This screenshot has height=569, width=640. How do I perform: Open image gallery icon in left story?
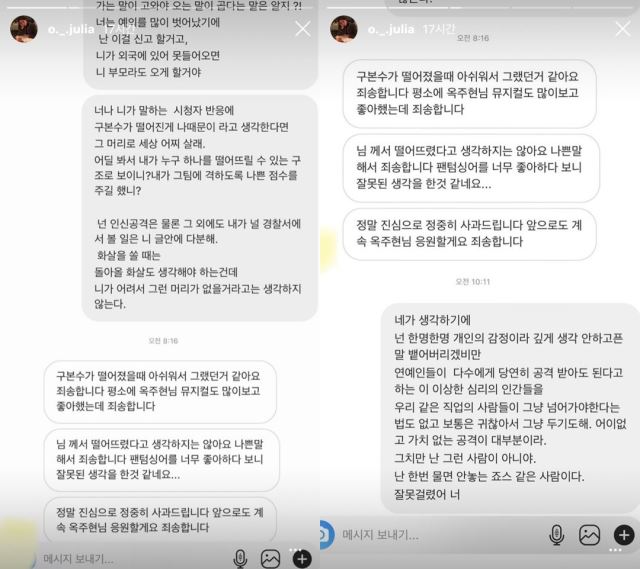click(x=270, y=559)
